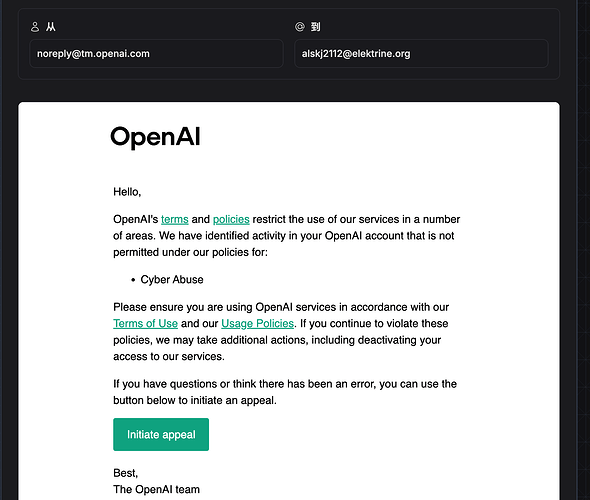Follow the 'Terms of Use' link
This screenshot has height=500, width=590.
[145, 324]
